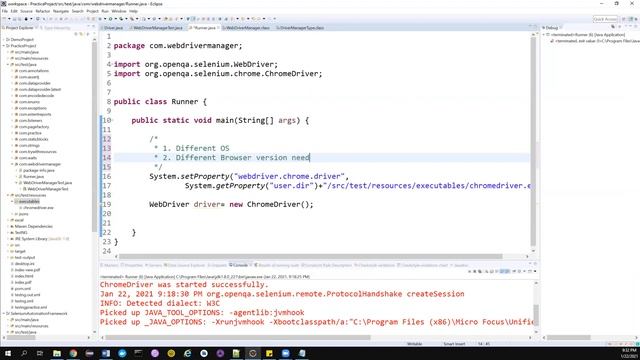
Task: Open File Explorer from the taskbar
Action: tap(57, 353)
